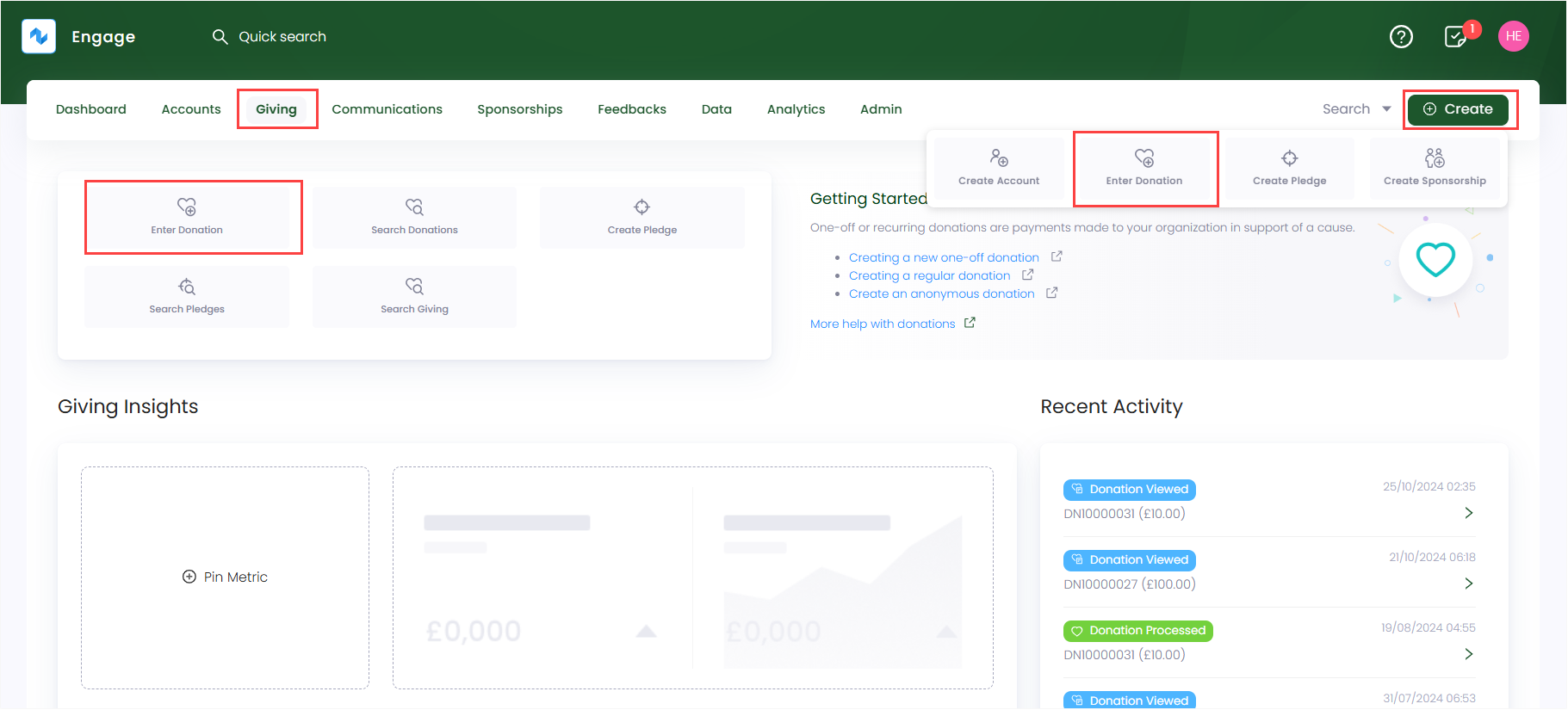Image resolution: width=1568 pixels, height=710 pixels.
Task: Open the Feedbacks tab
Action: tap(632, 109)
